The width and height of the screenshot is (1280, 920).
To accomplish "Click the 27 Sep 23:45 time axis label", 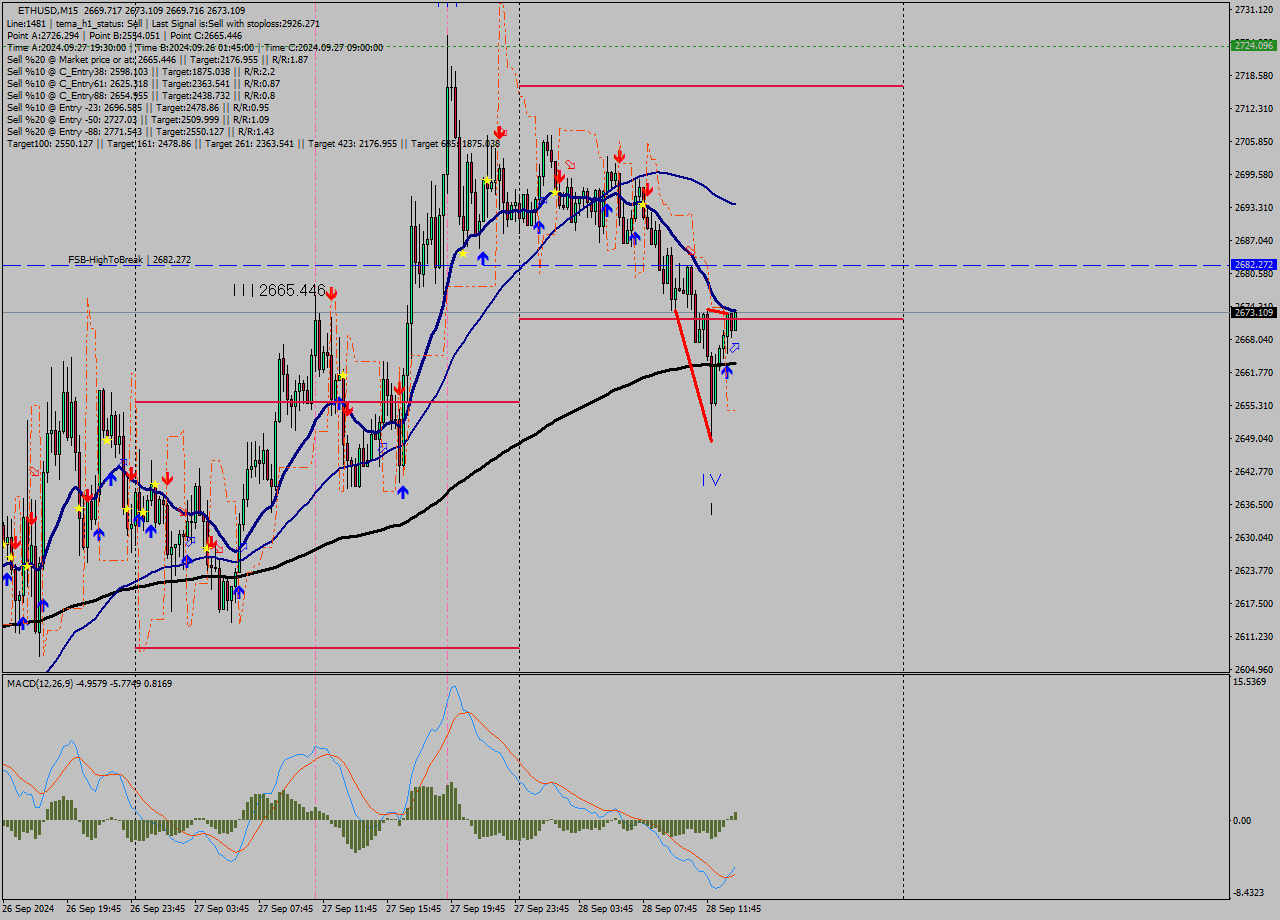I will [x=542, y=909].
